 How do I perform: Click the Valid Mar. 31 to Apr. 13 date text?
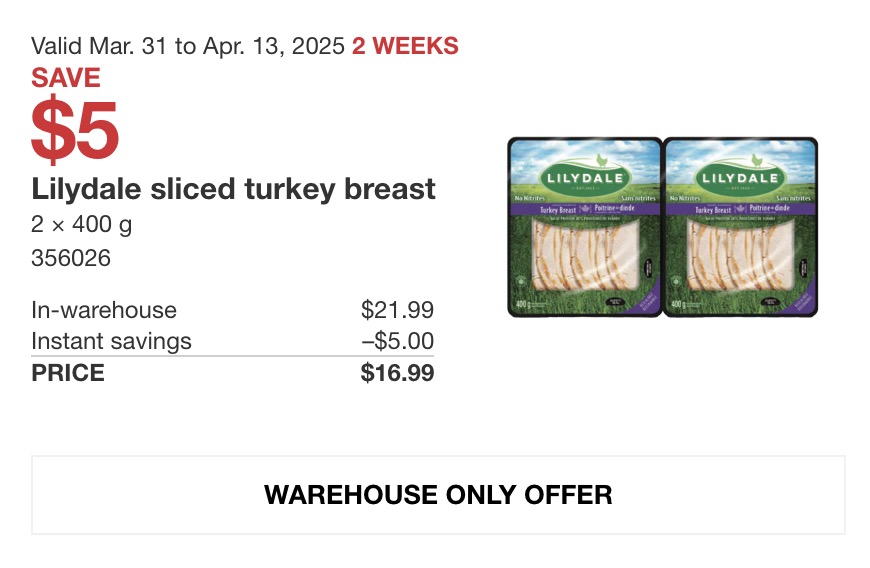(x=188, y=45)
